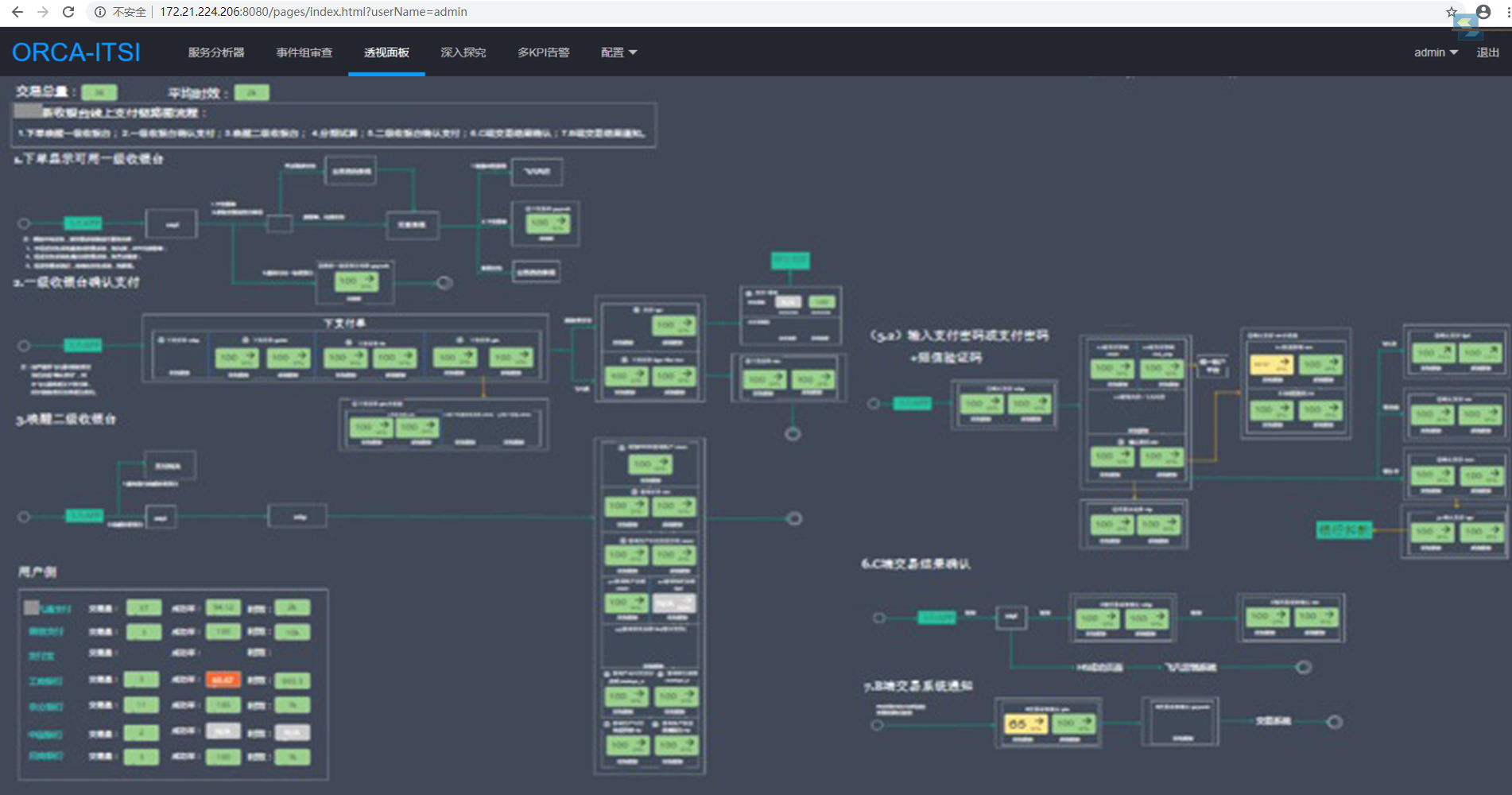Click the browser back arrow
The height and width of the screenshot is (795, 1512).
pyautogui.click(x=17, y=12)
